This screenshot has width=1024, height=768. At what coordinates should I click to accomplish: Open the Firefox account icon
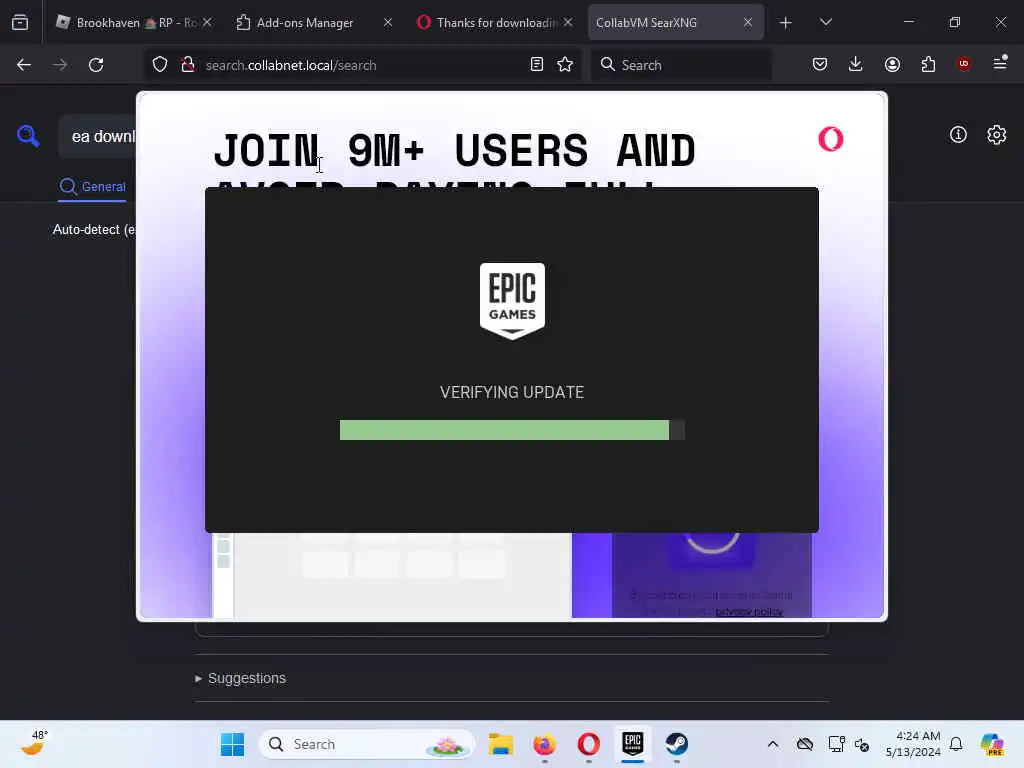click(892, 64)
